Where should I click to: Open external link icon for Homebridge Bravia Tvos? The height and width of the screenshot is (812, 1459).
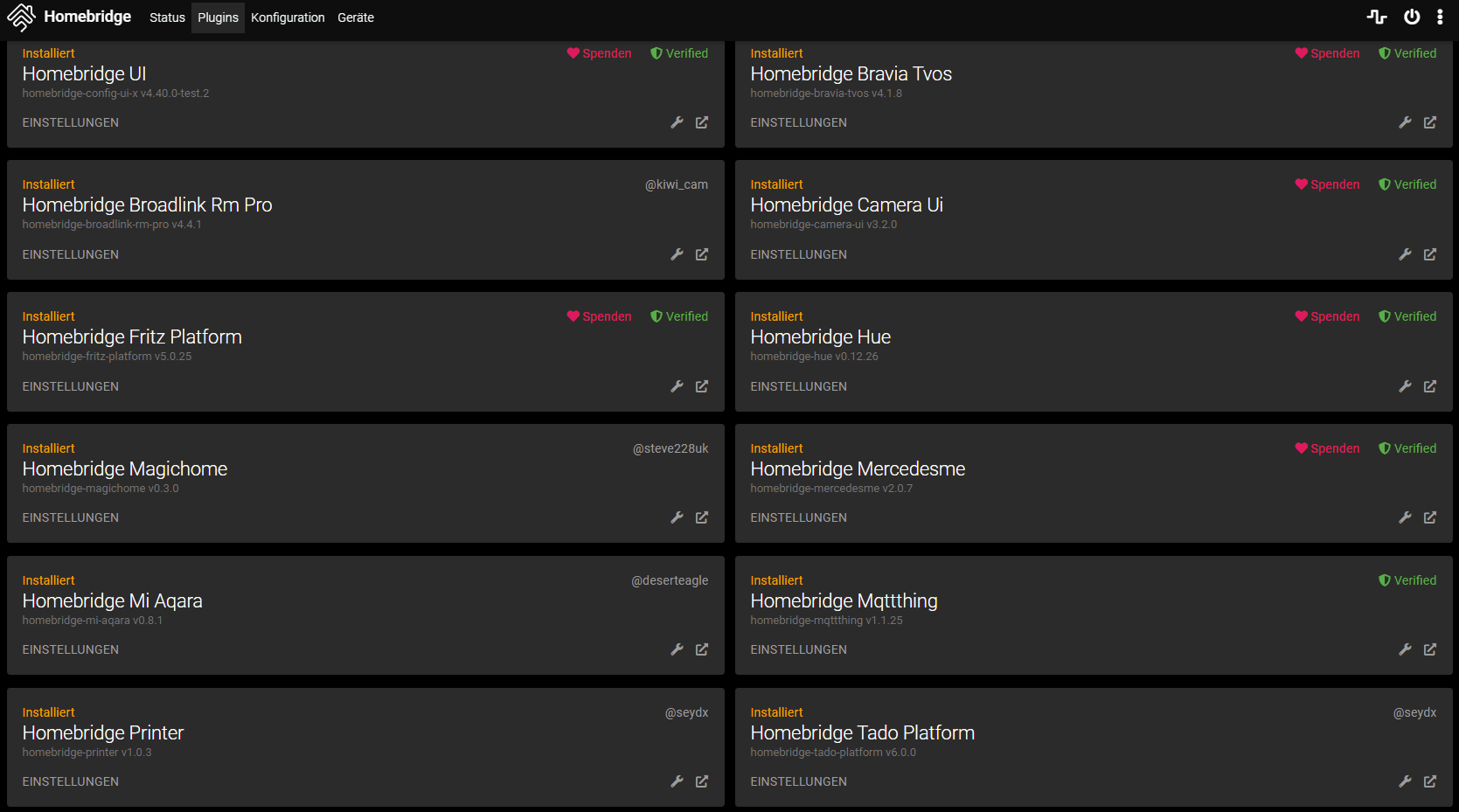(x=1430, y=122)
